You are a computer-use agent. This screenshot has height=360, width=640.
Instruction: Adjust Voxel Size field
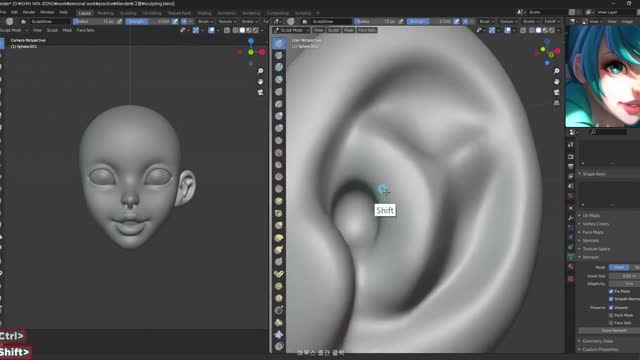pos(624,276)
